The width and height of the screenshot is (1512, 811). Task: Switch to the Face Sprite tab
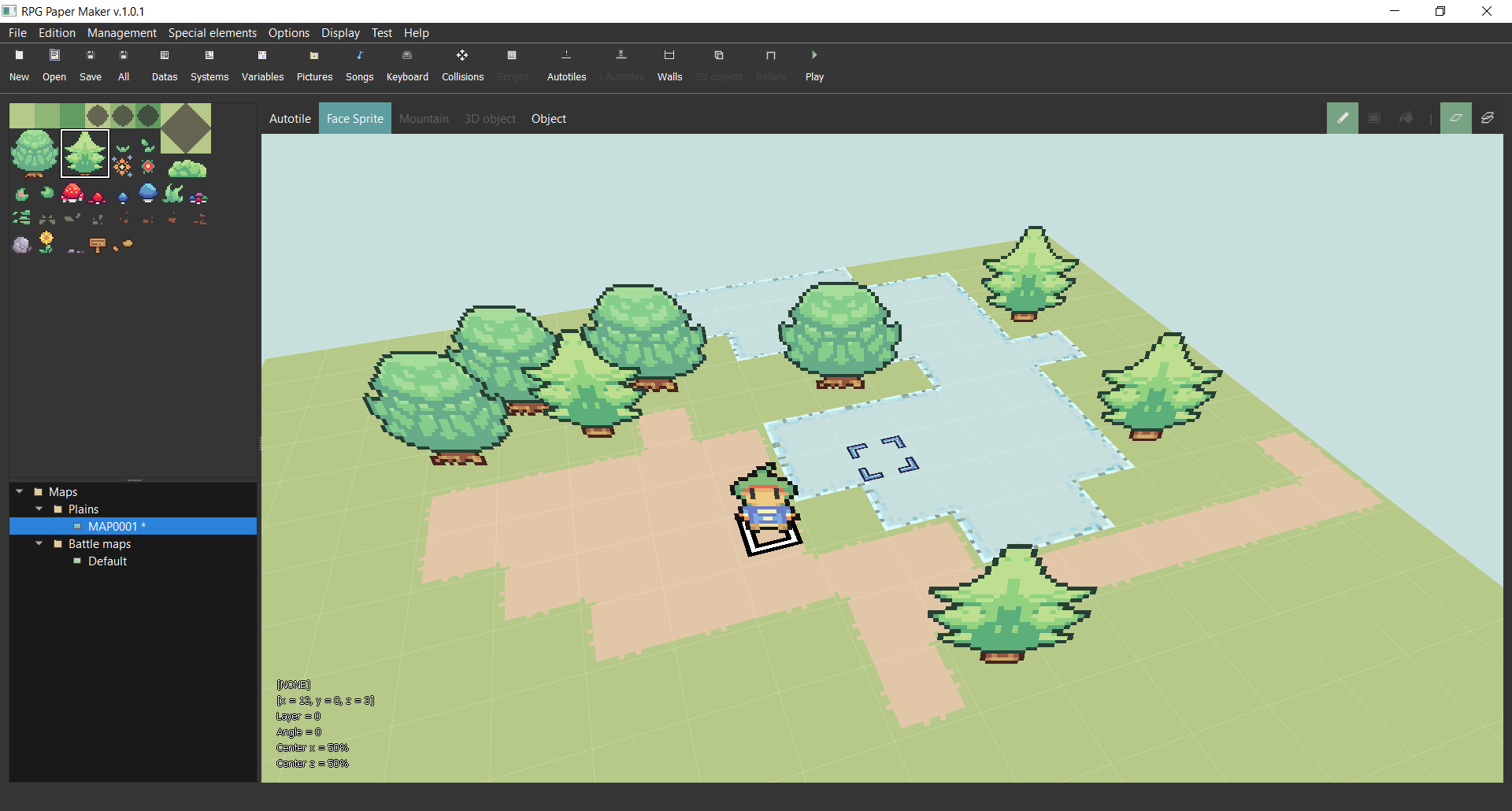click(x=354, y=118)
